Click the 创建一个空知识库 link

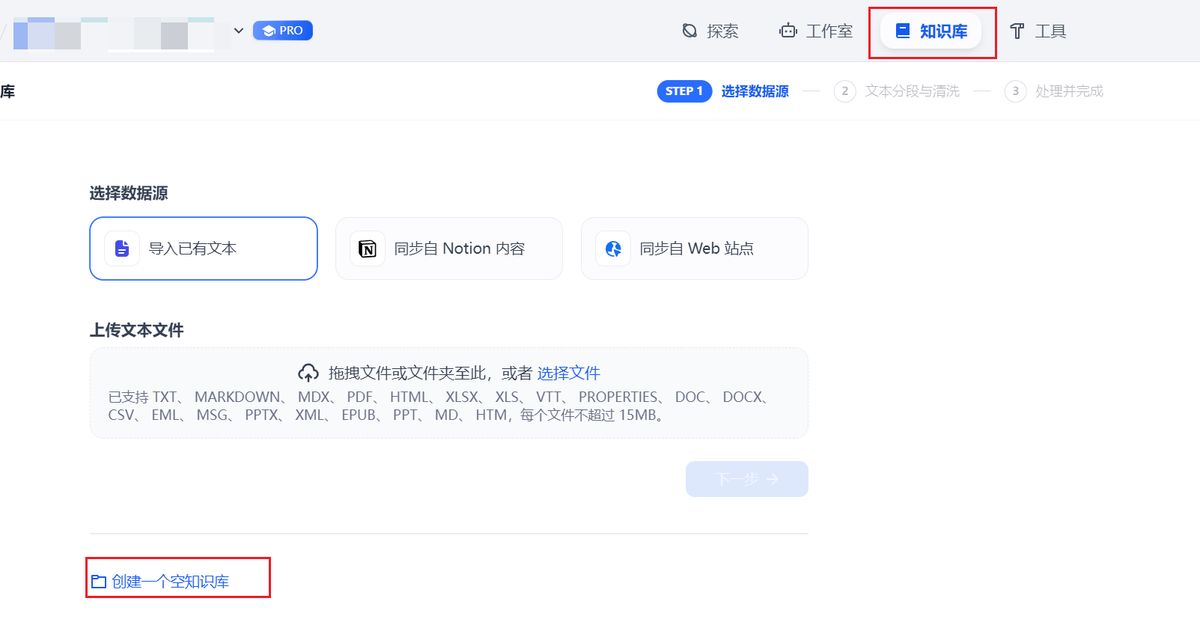click(178, 577)
